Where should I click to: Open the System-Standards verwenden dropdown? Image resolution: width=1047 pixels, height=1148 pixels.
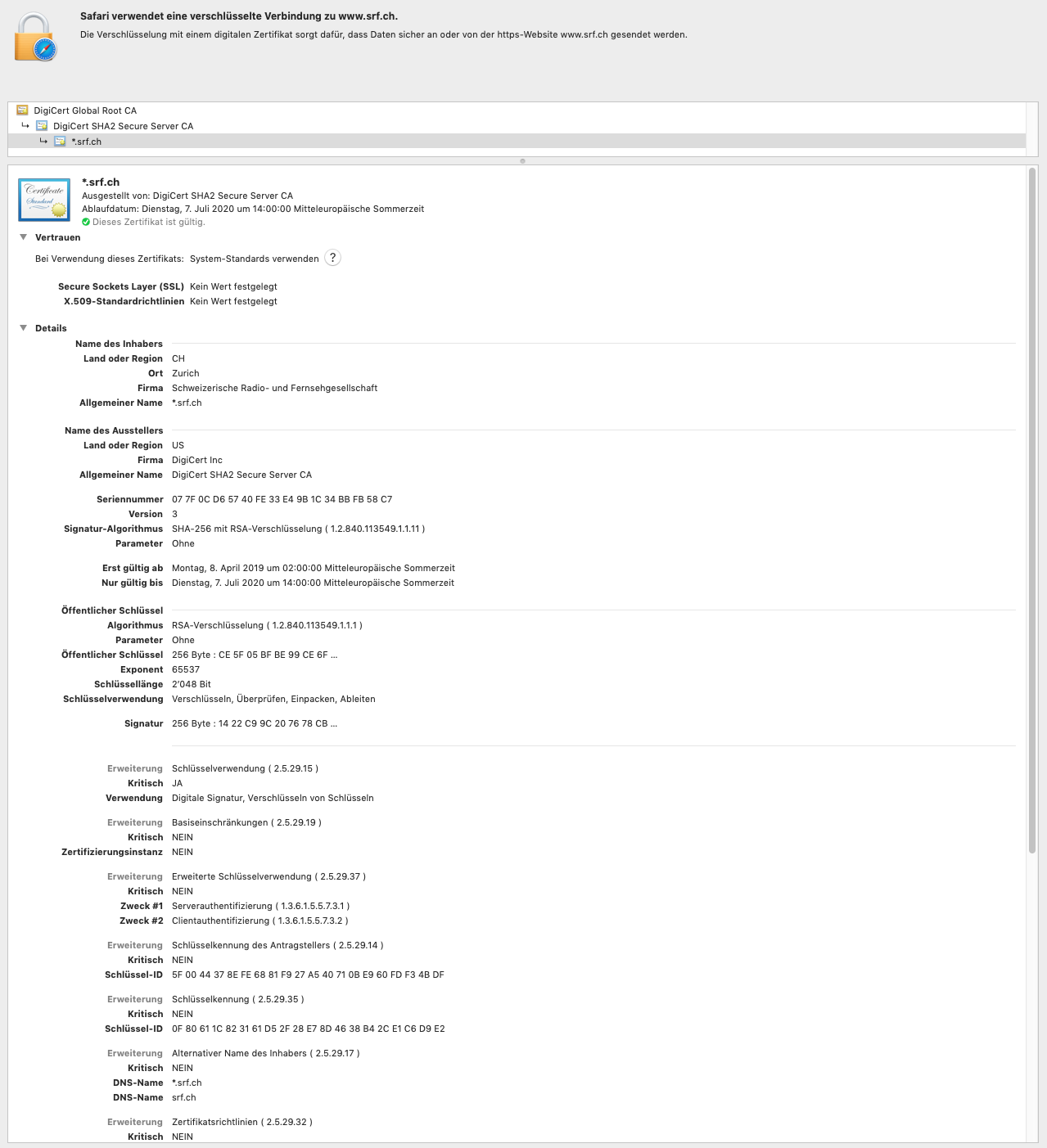pyautogui.click(x=255, y=259)
